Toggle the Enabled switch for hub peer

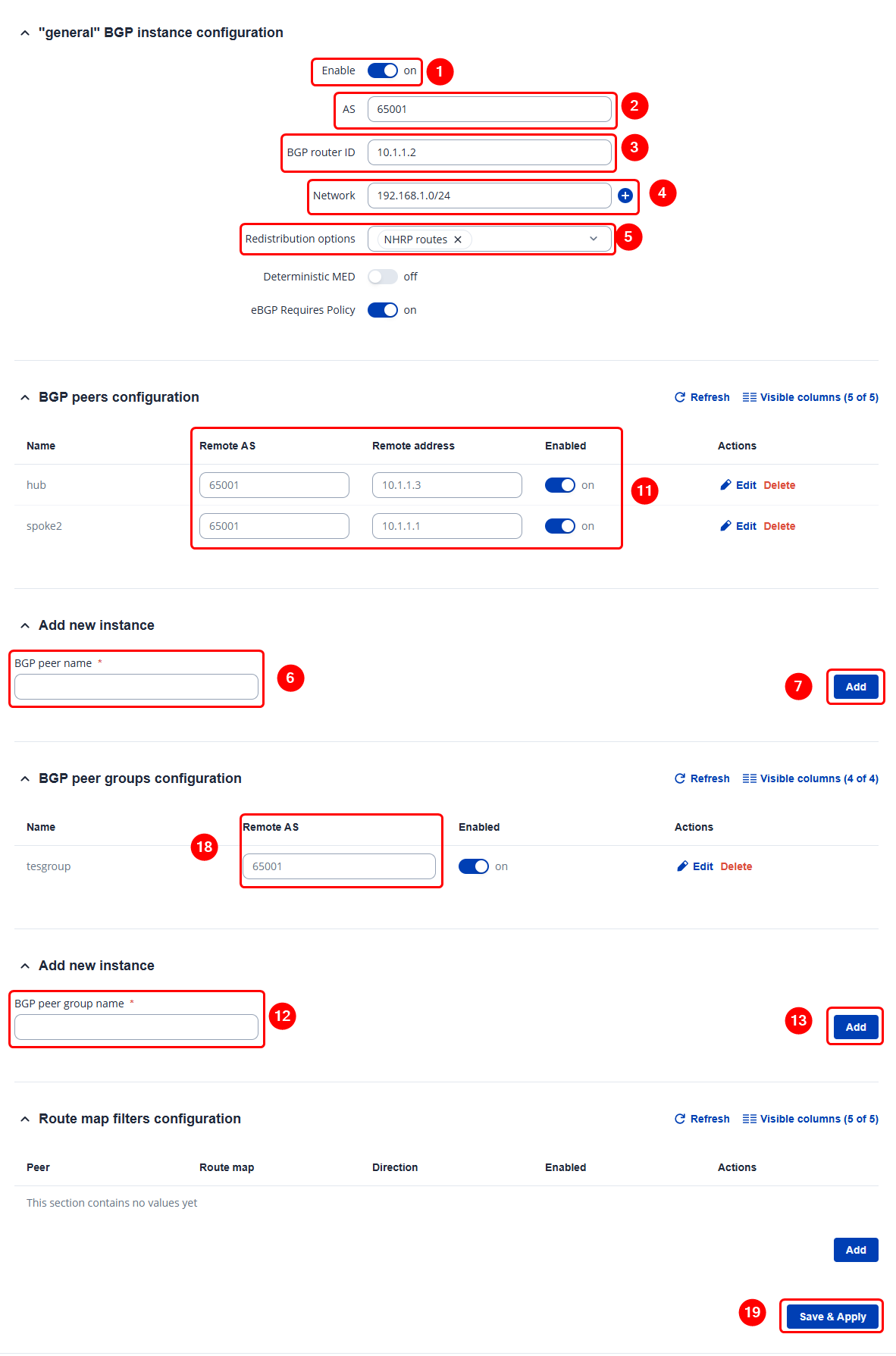(560, 485)
